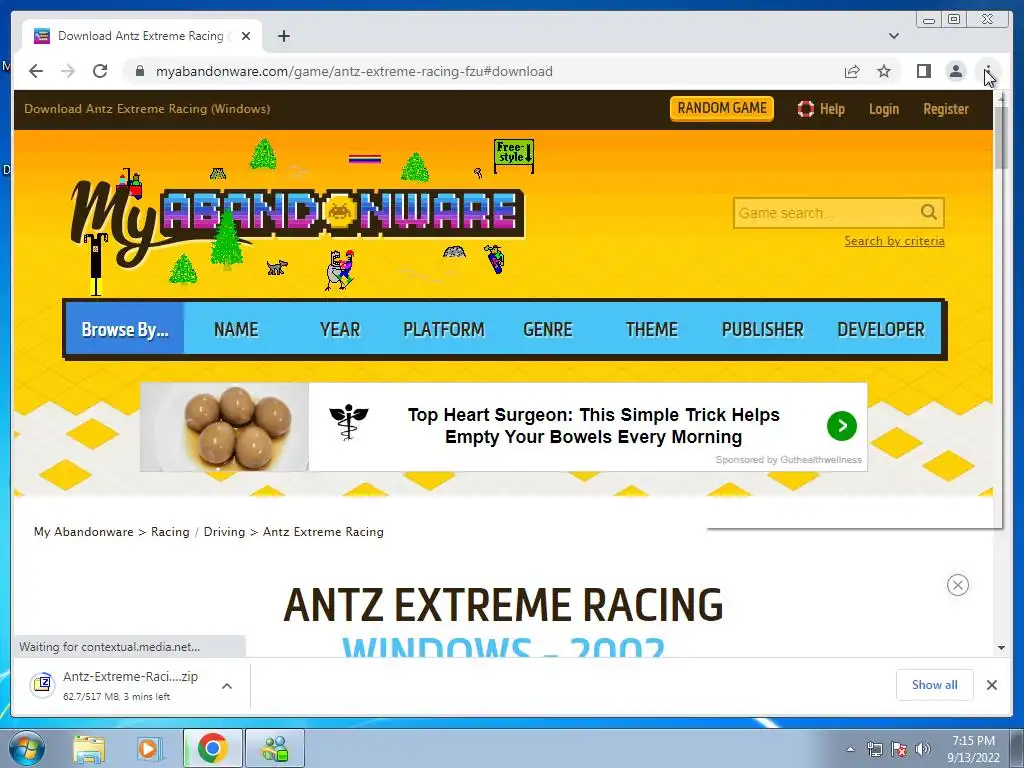Open a new browser tab
The width and height of the screenshot is (1024, 768).
[283, 36]
